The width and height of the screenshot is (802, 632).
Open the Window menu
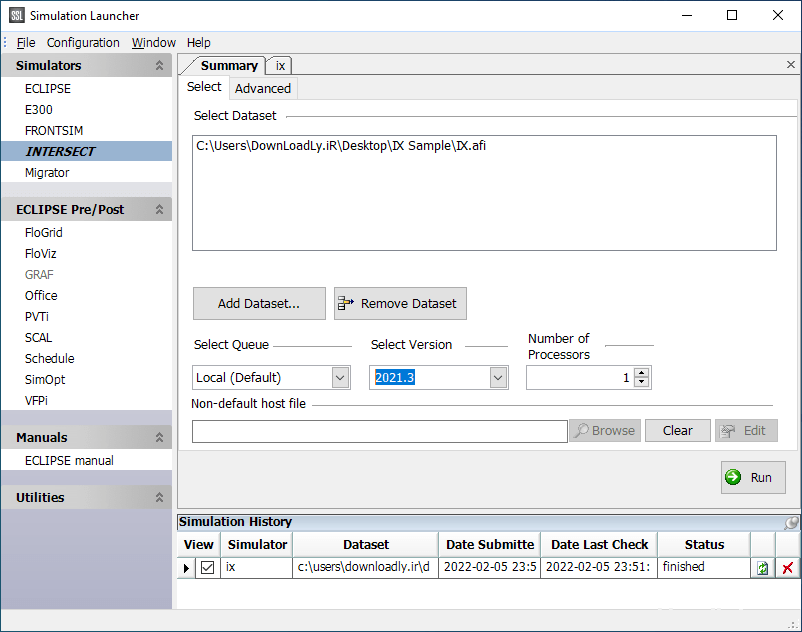pos(153,42)
